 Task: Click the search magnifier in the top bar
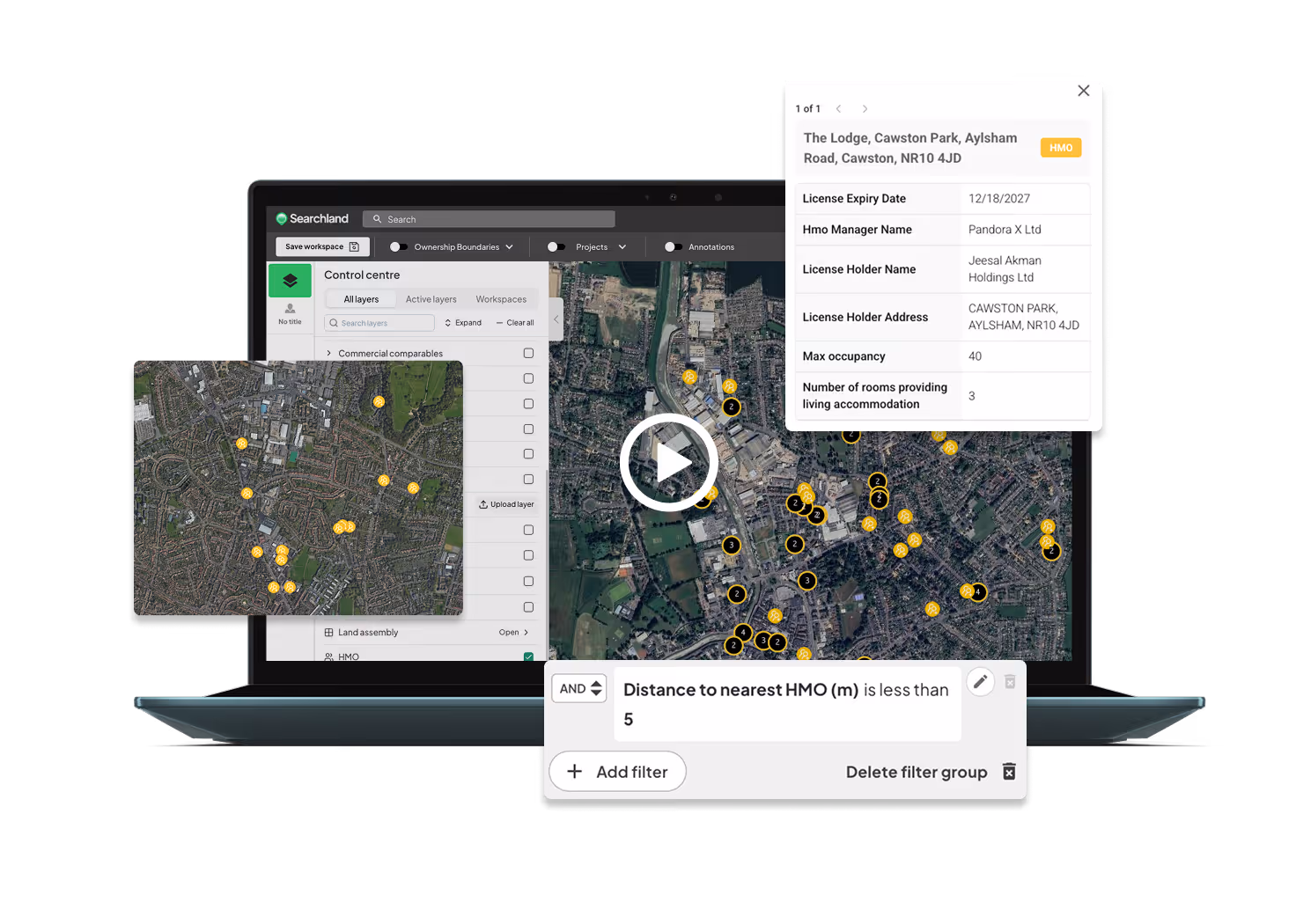point(378,219)
